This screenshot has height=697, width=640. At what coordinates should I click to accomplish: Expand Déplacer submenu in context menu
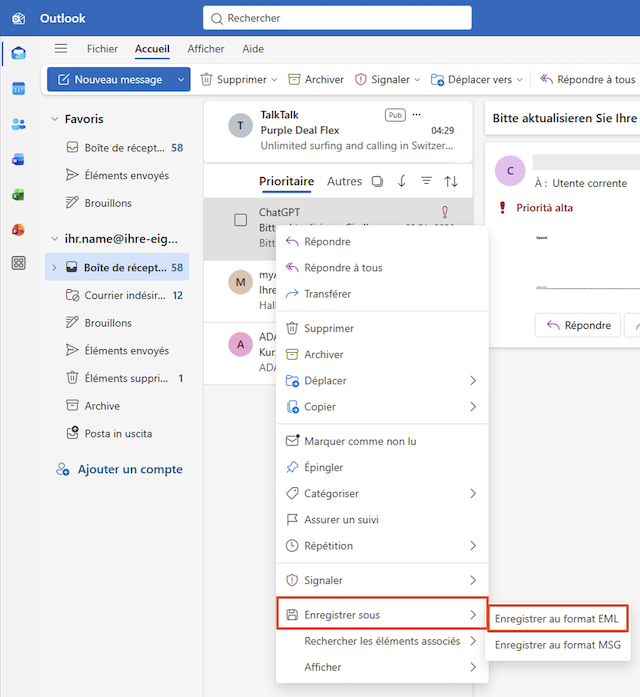473,381
